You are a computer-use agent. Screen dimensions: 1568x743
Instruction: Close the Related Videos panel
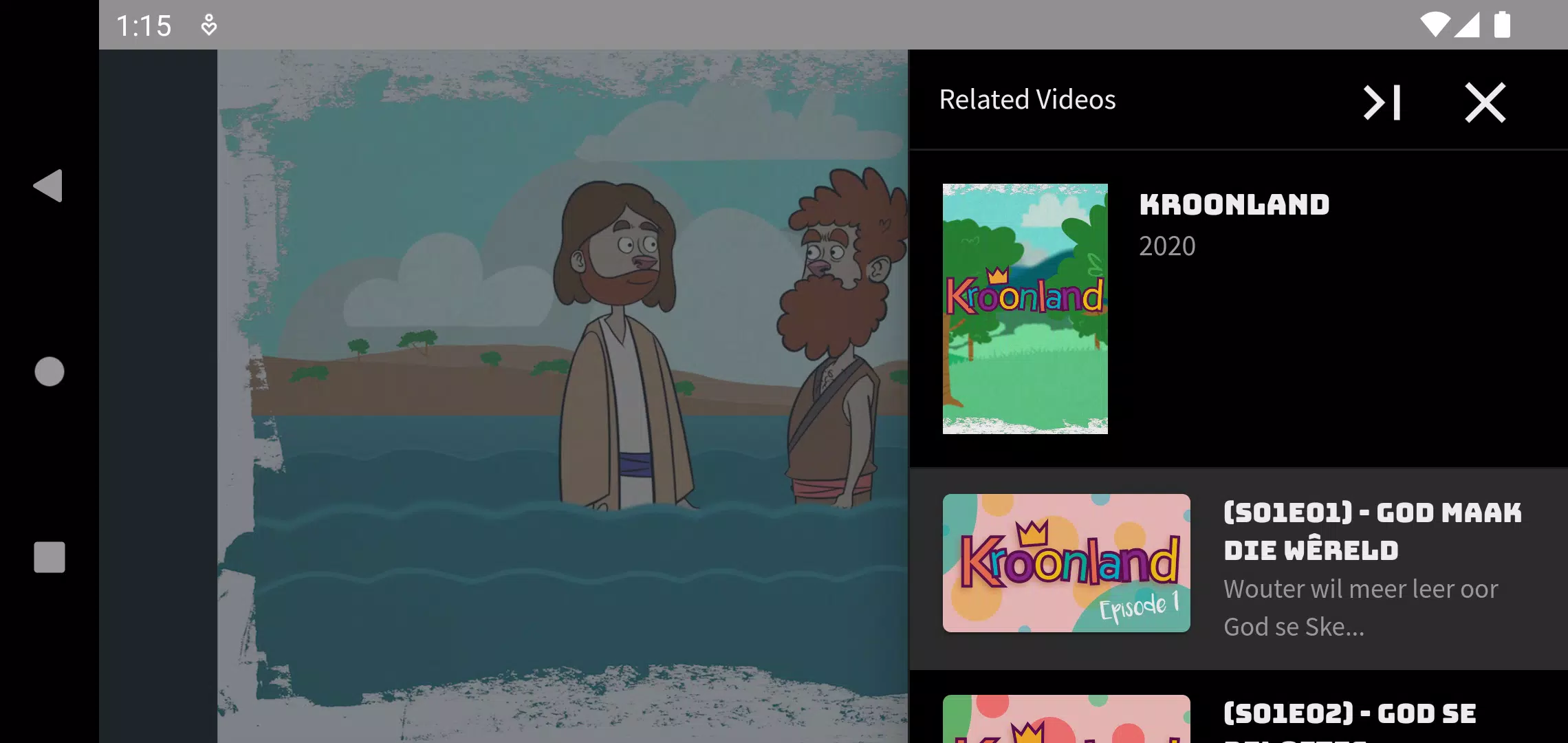[1485, 103]
